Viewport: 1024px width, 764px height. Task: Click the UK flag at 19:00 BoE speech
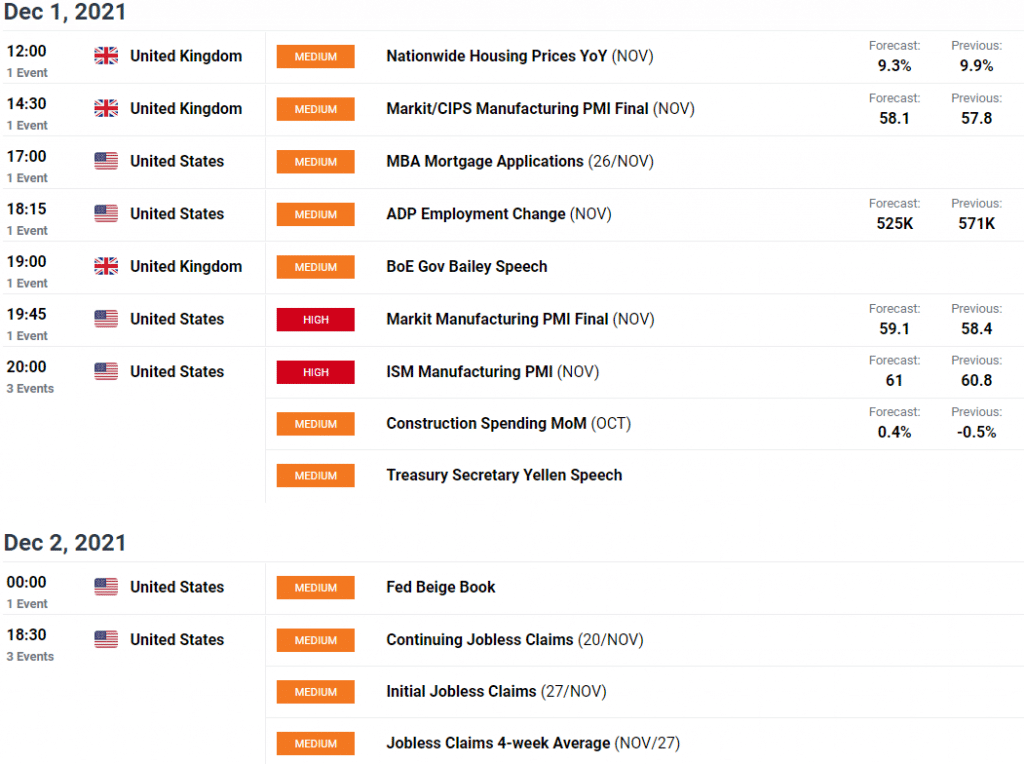tap(106, 266)
